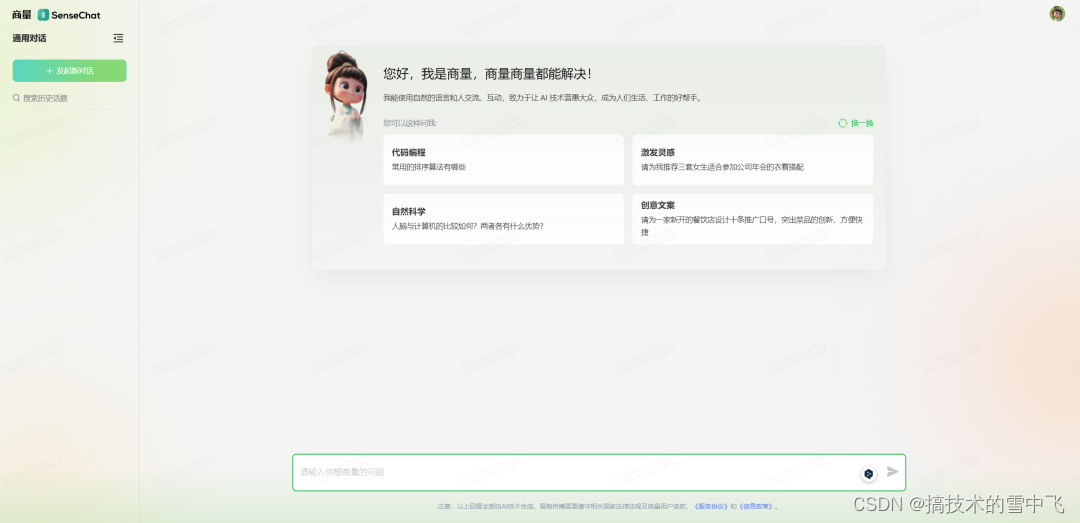
Task: Collapse the sidebar with the menu-fold icon
Action: 118,39
